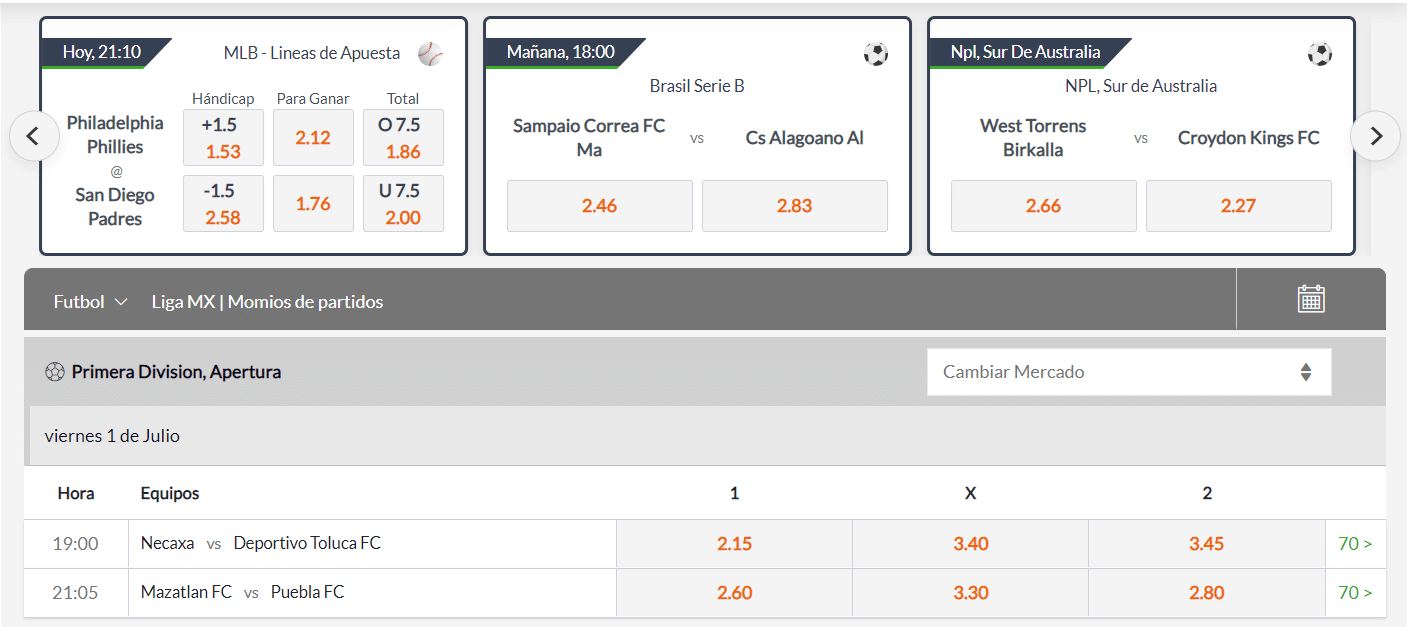This screenshot has height=627, width=1407.
Task: Click the Primera Division soccer ball icon
Action: point(57,370)
